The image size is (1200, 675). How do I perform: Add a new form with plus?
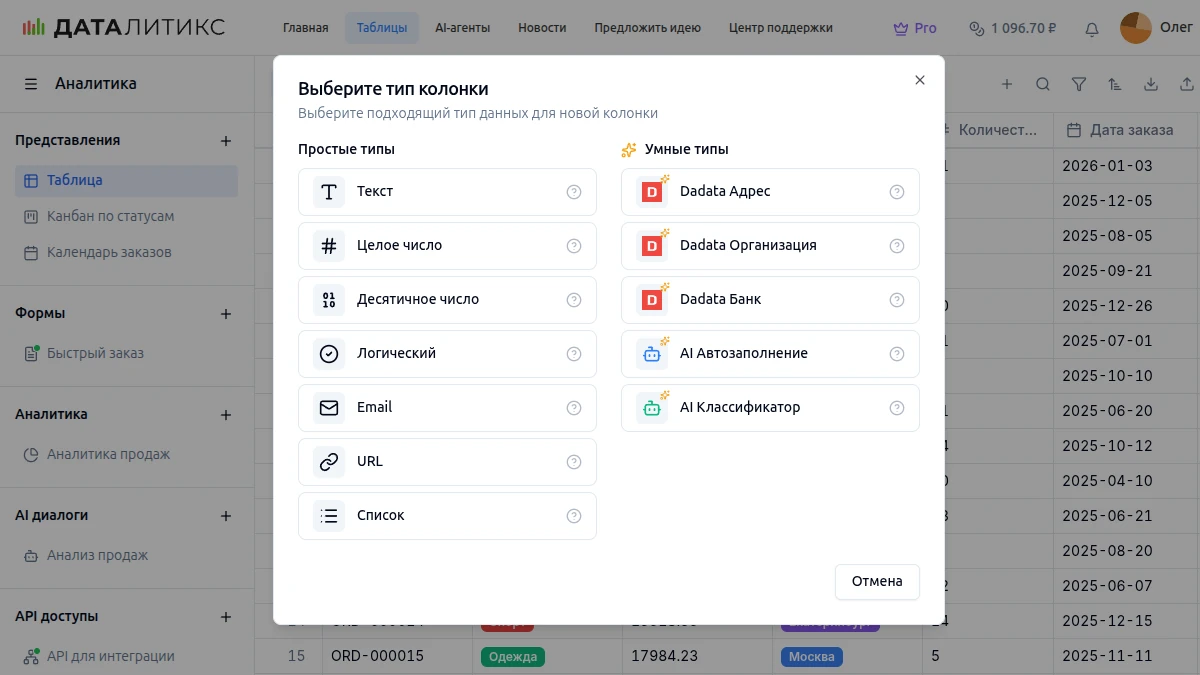point(226,314)
